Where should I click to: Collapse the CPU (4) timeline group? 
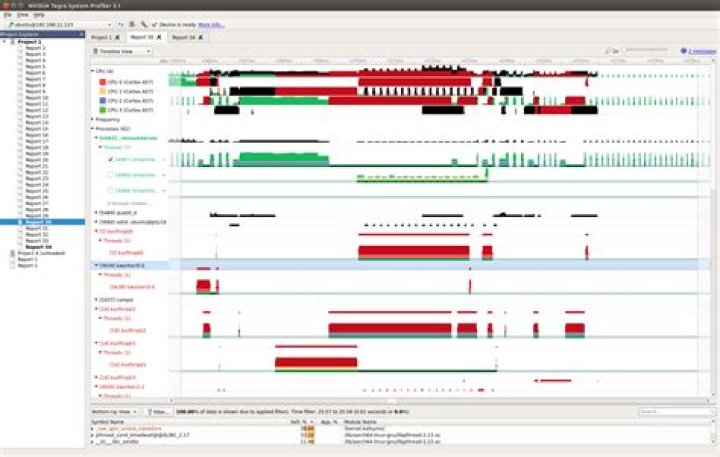pos(93,71)
